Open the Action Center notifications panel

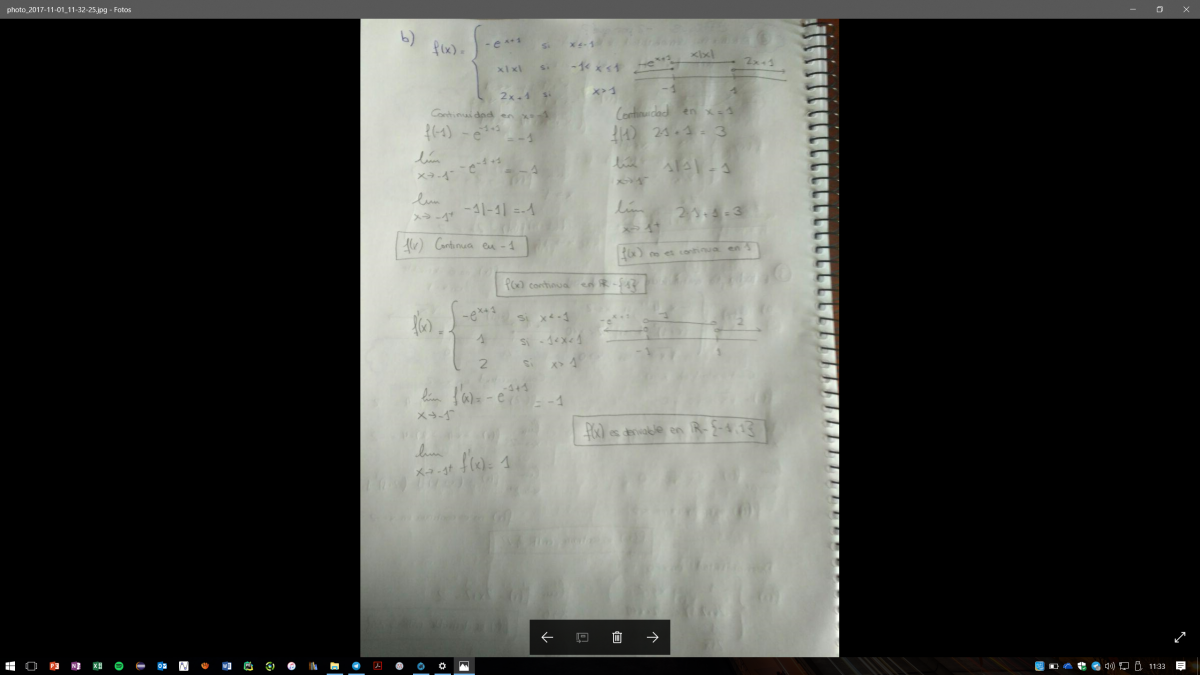1180,666
